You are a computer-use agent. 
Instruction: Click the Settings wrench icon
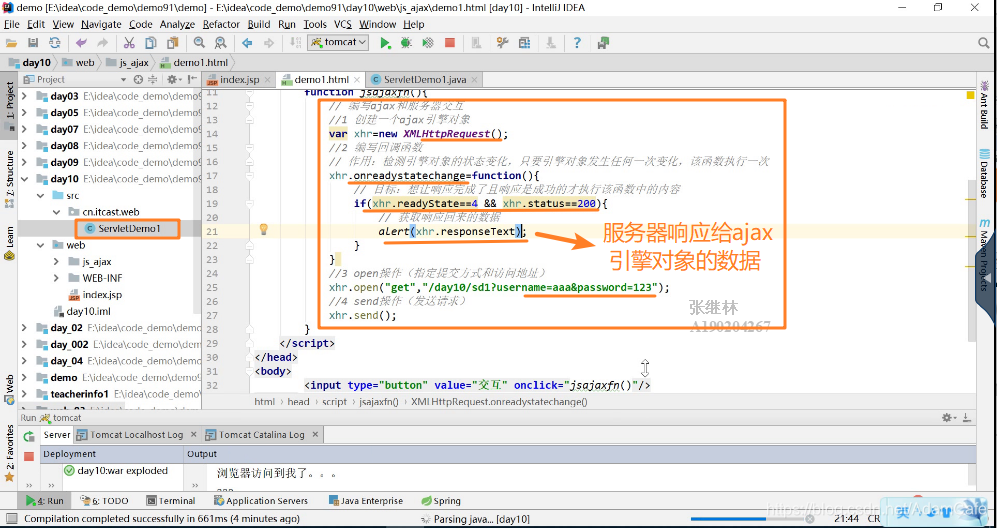(503, 43)
